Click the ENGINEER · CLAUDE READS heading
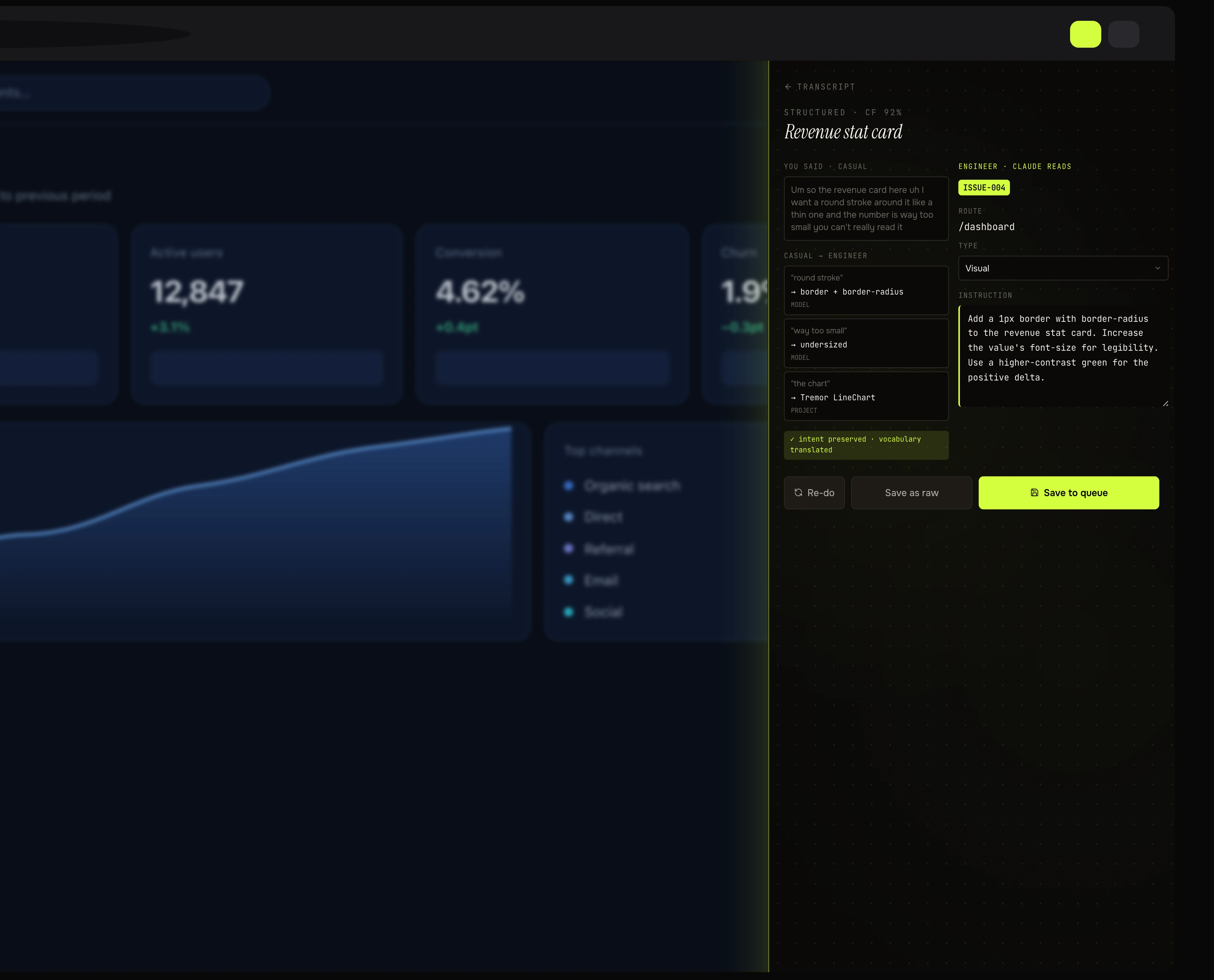Screen dimensions: 1214x980 click(x=1014, y=167)
